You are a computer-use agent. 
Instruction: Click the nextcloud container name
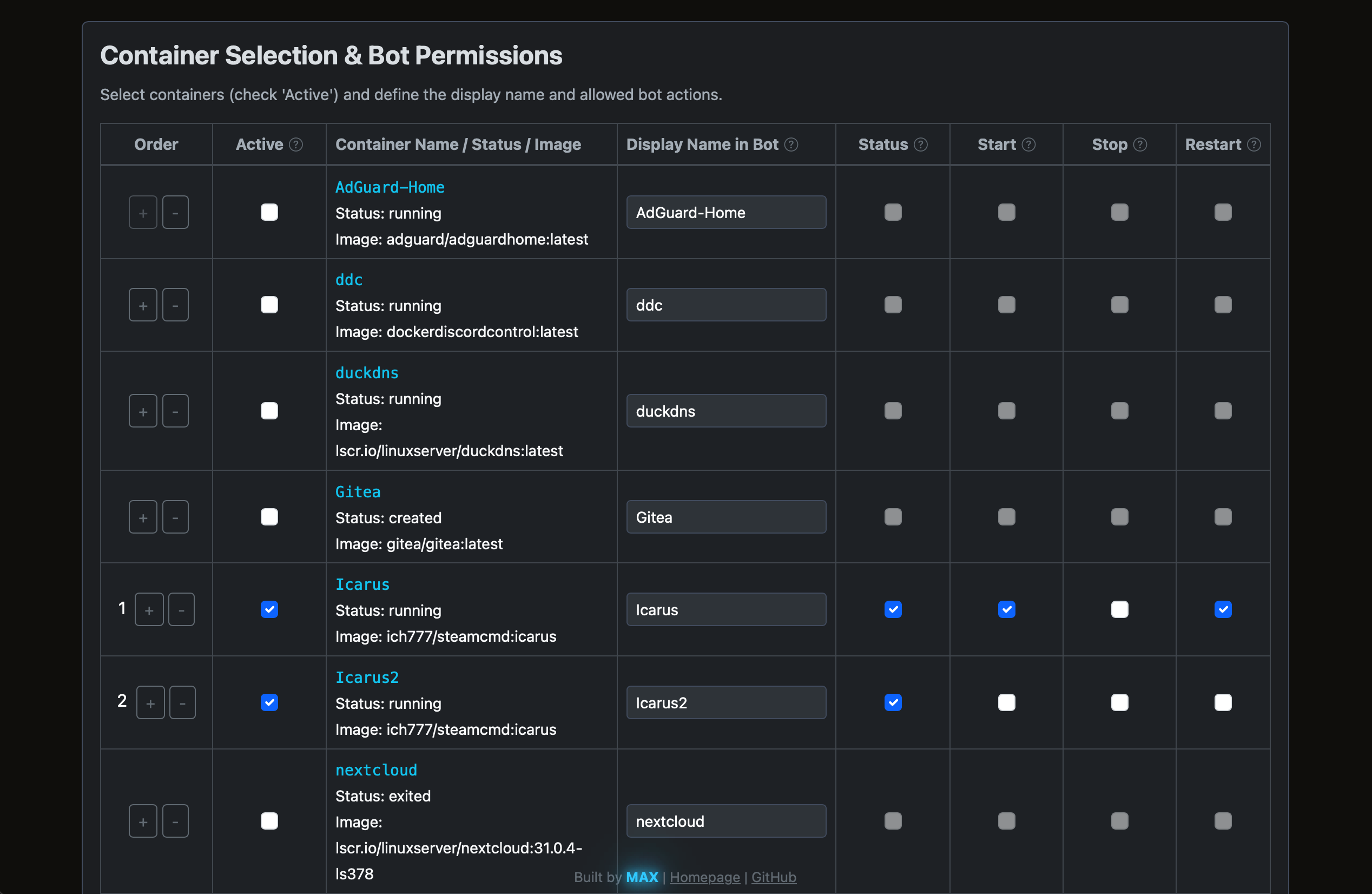(x=376, y=770)
